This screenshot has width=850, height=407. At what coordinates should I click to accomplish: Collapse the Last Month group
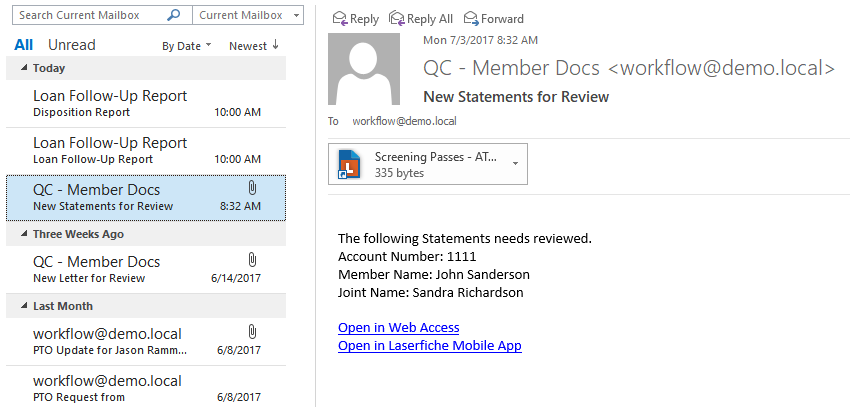24,306
